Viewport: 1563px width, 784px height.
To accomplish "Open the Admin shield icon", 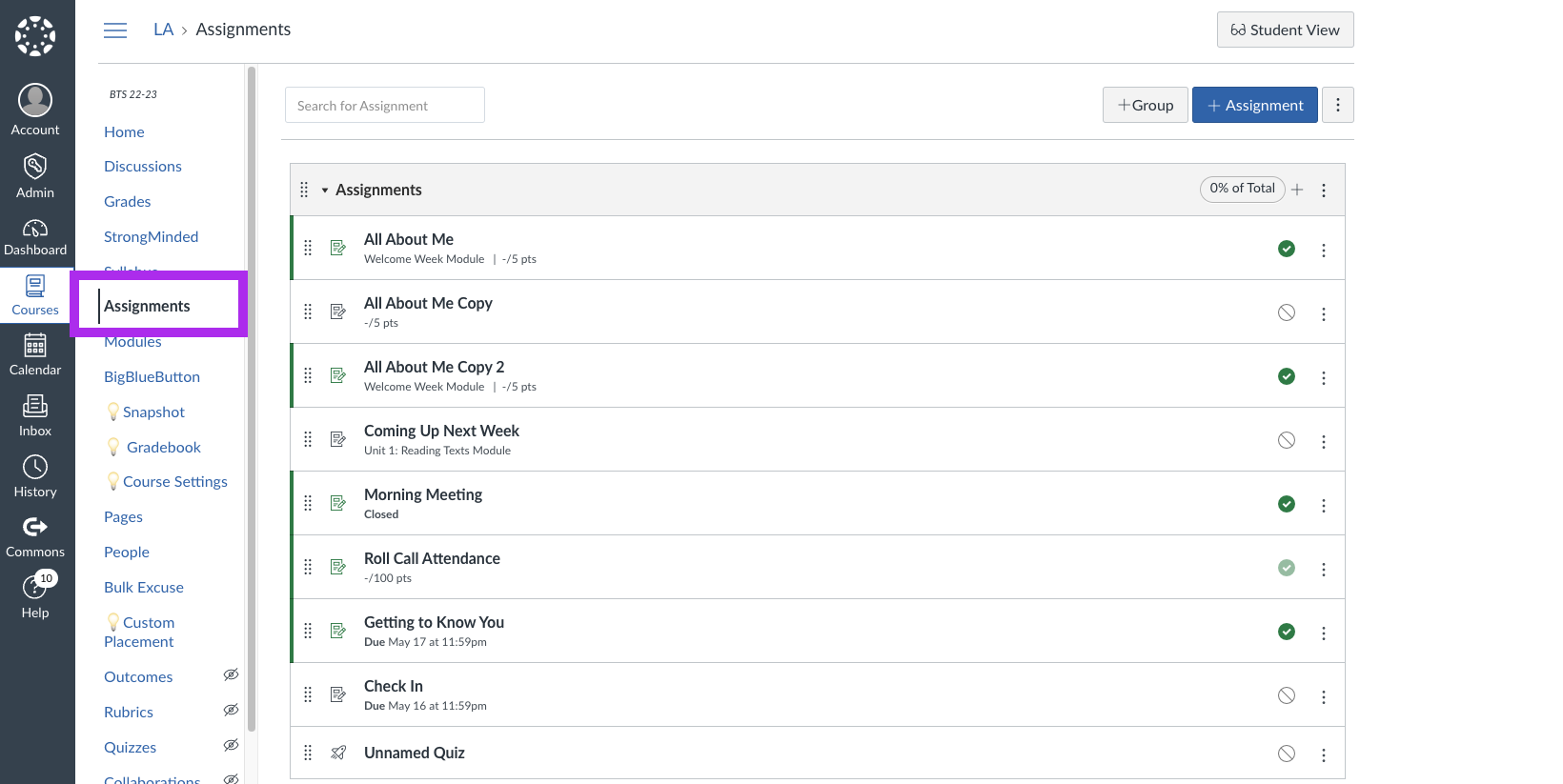I will pos(35,176).
